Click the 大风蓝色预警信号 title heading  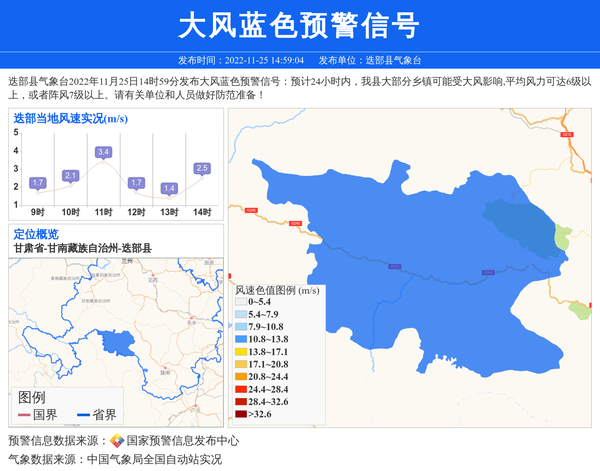pyautogui.click(x=299, y=26)
